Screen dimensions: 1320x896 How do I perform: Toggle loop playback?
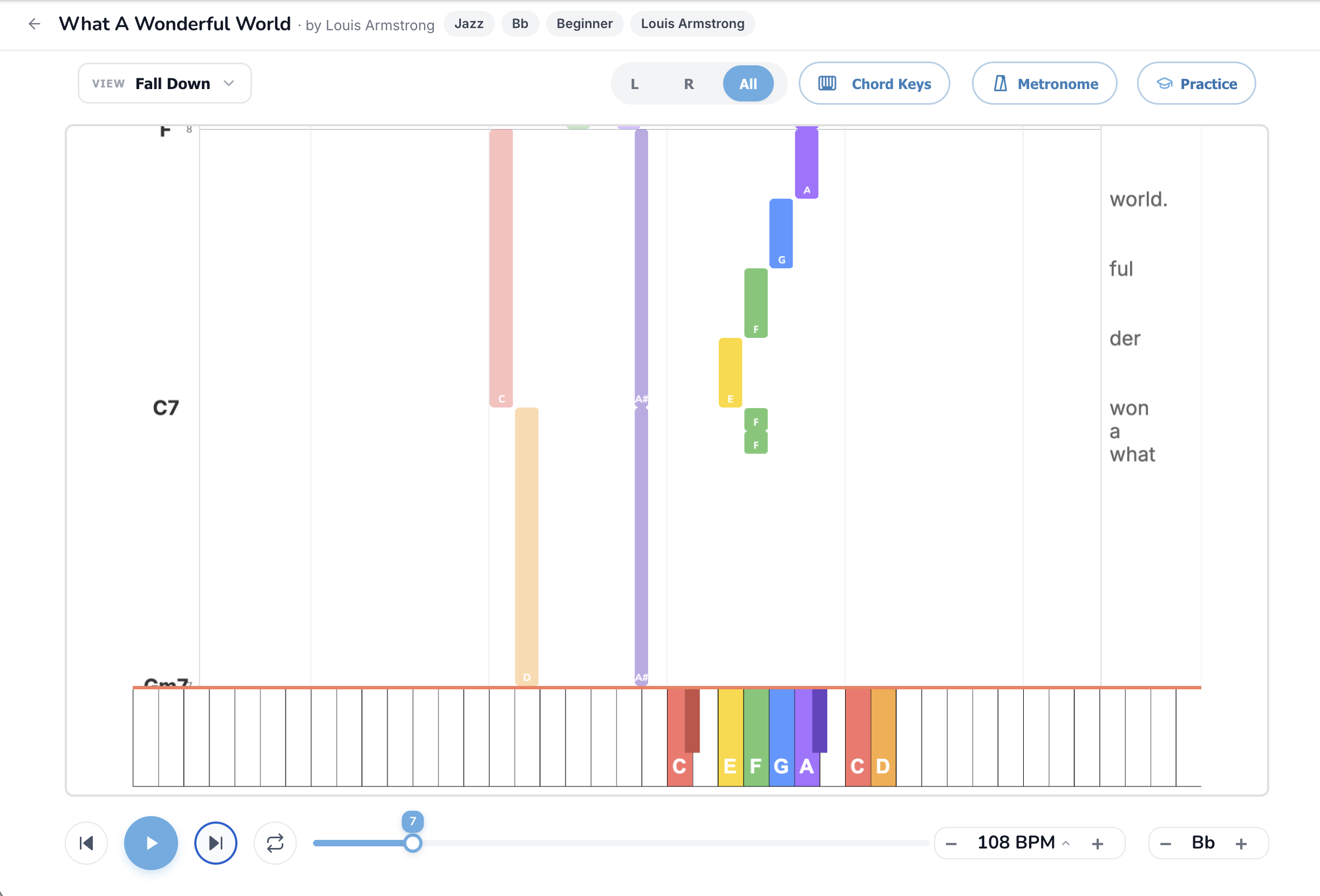coord(275,843)
